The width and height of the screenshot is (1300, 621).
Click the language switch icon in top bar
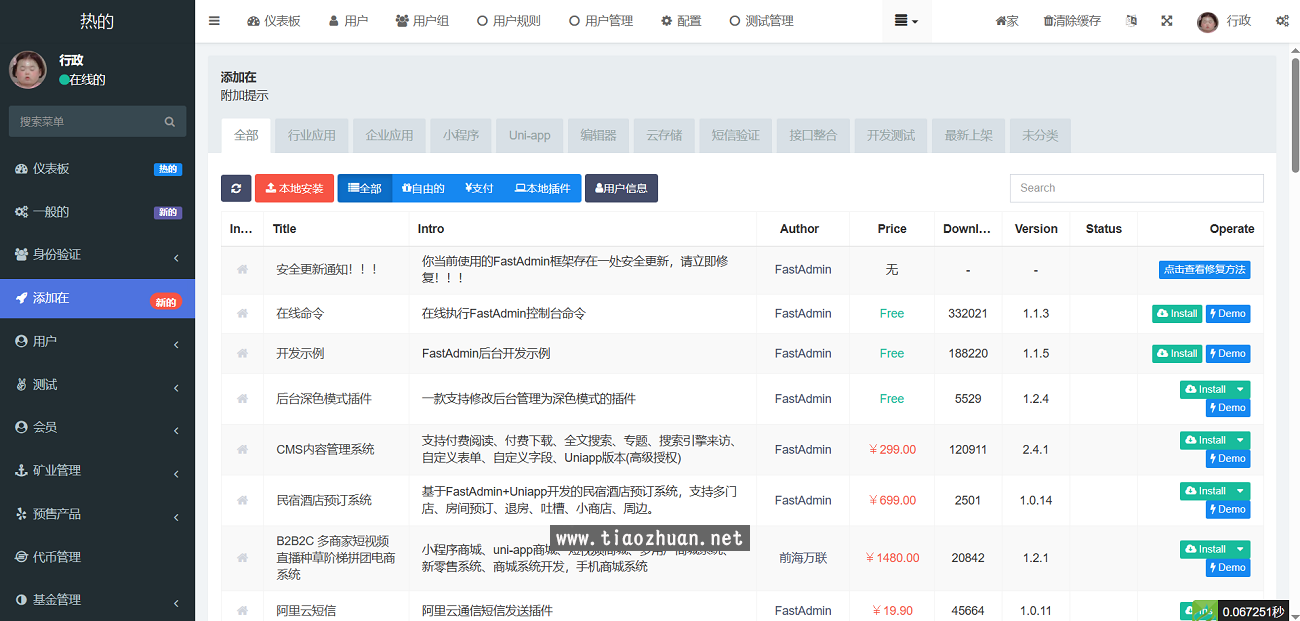tap(1131, 21)
